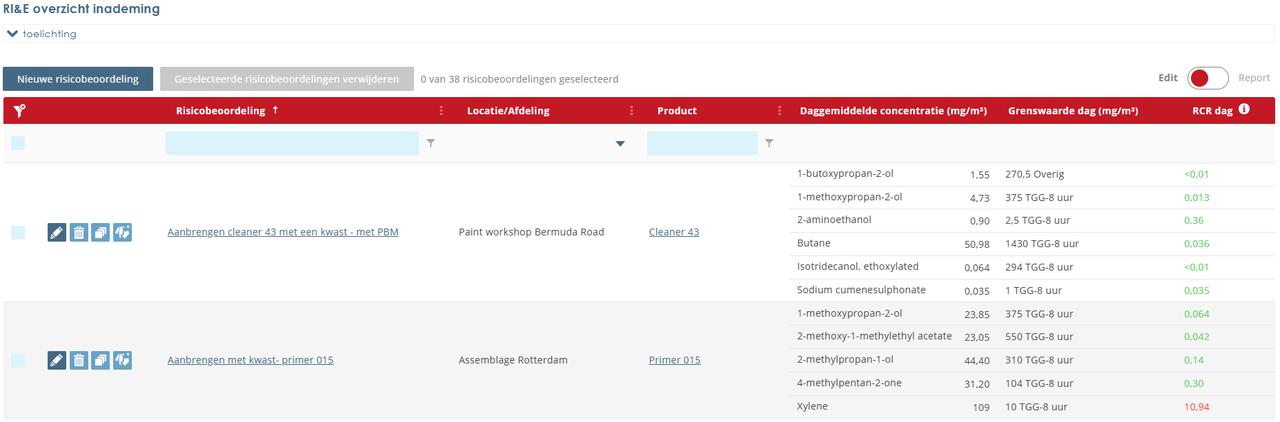Delete the primer 015 risk assessment via trash icon
Viewport: 1280px width, 422px height.
79,360
